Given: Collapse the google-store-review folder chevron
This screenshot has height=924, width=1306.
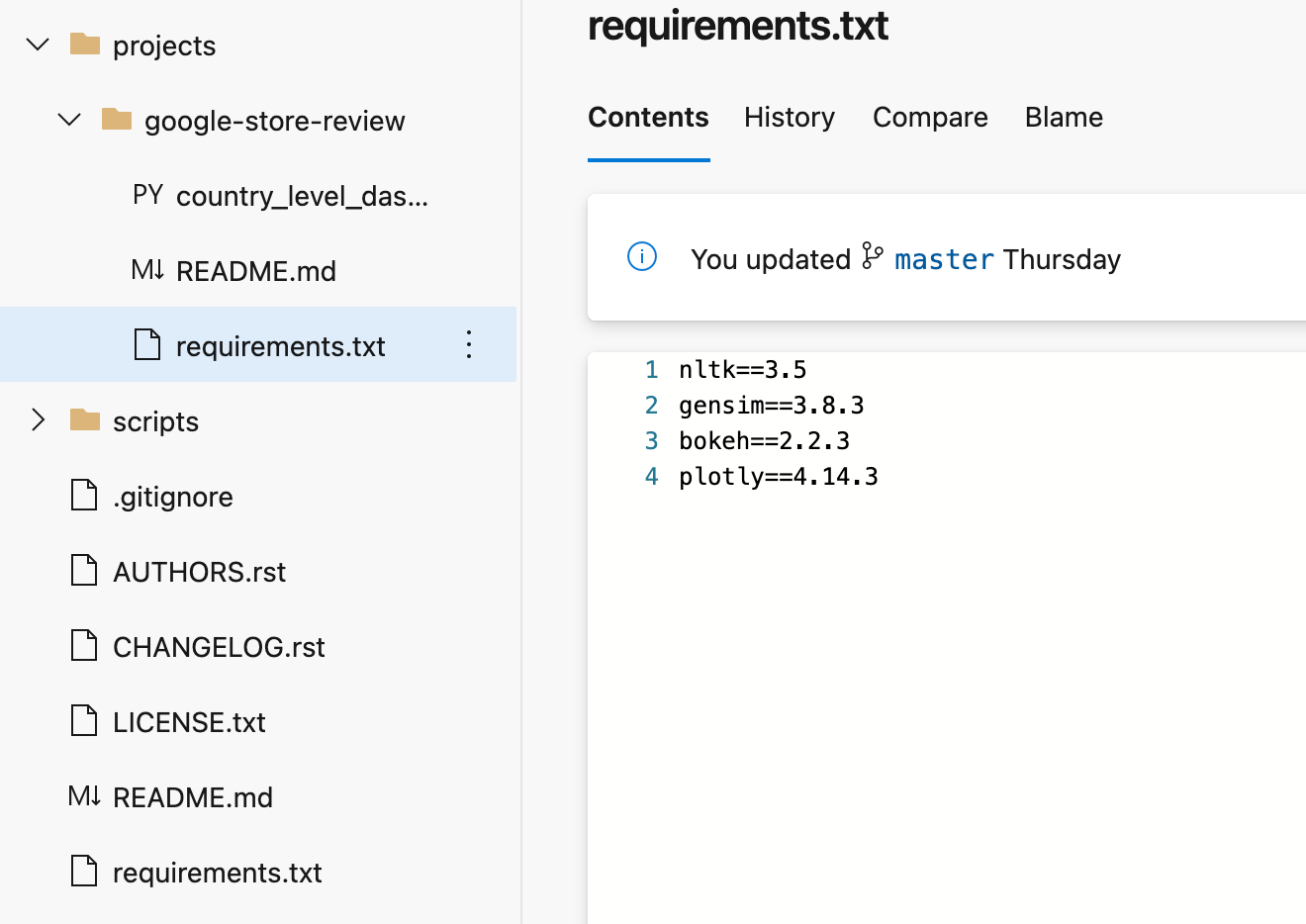Looking at the screenshot, I should (69, 120).
